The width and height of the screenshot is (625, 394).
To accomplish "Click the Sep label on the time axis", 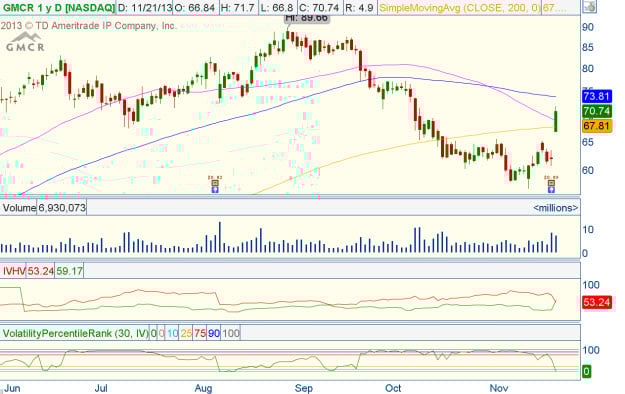I will click(x=304, y=388).
